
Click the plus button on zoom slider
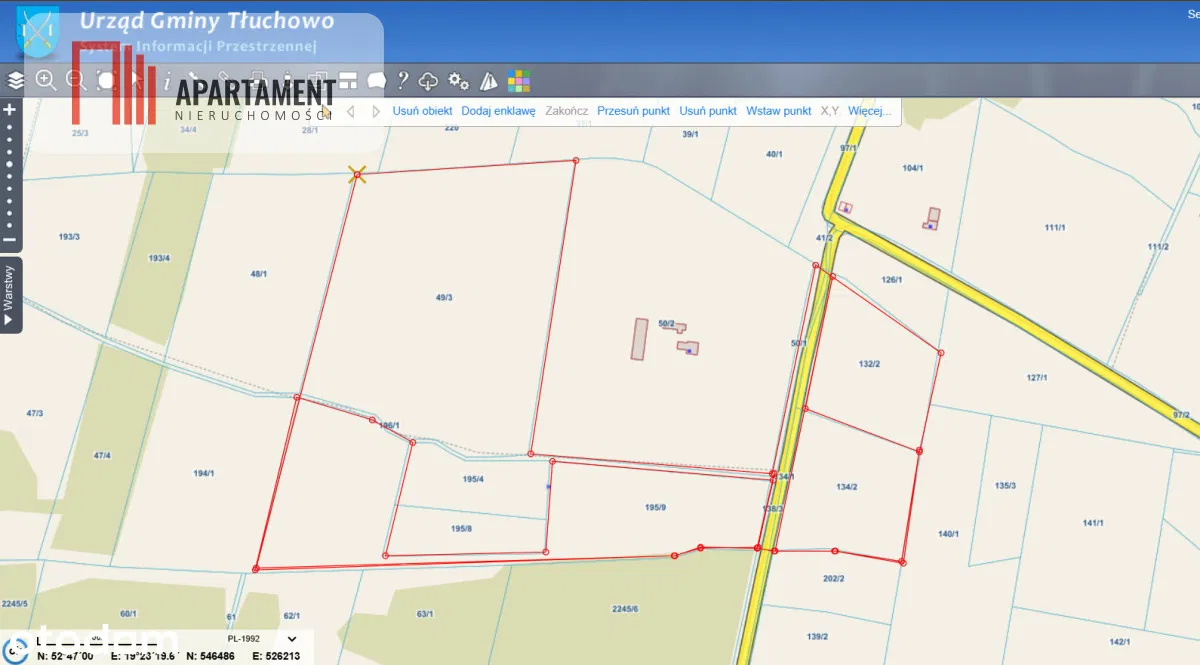[10, 110]
